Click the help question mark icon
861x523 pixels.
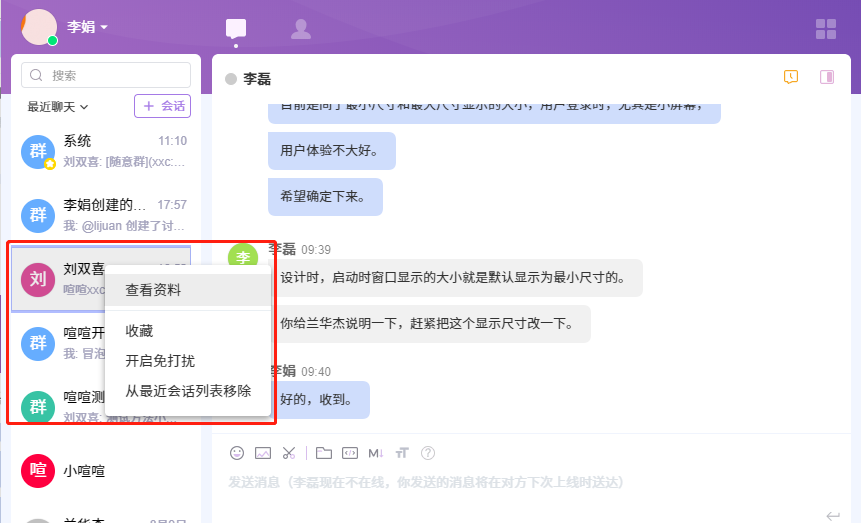(428, 453)
